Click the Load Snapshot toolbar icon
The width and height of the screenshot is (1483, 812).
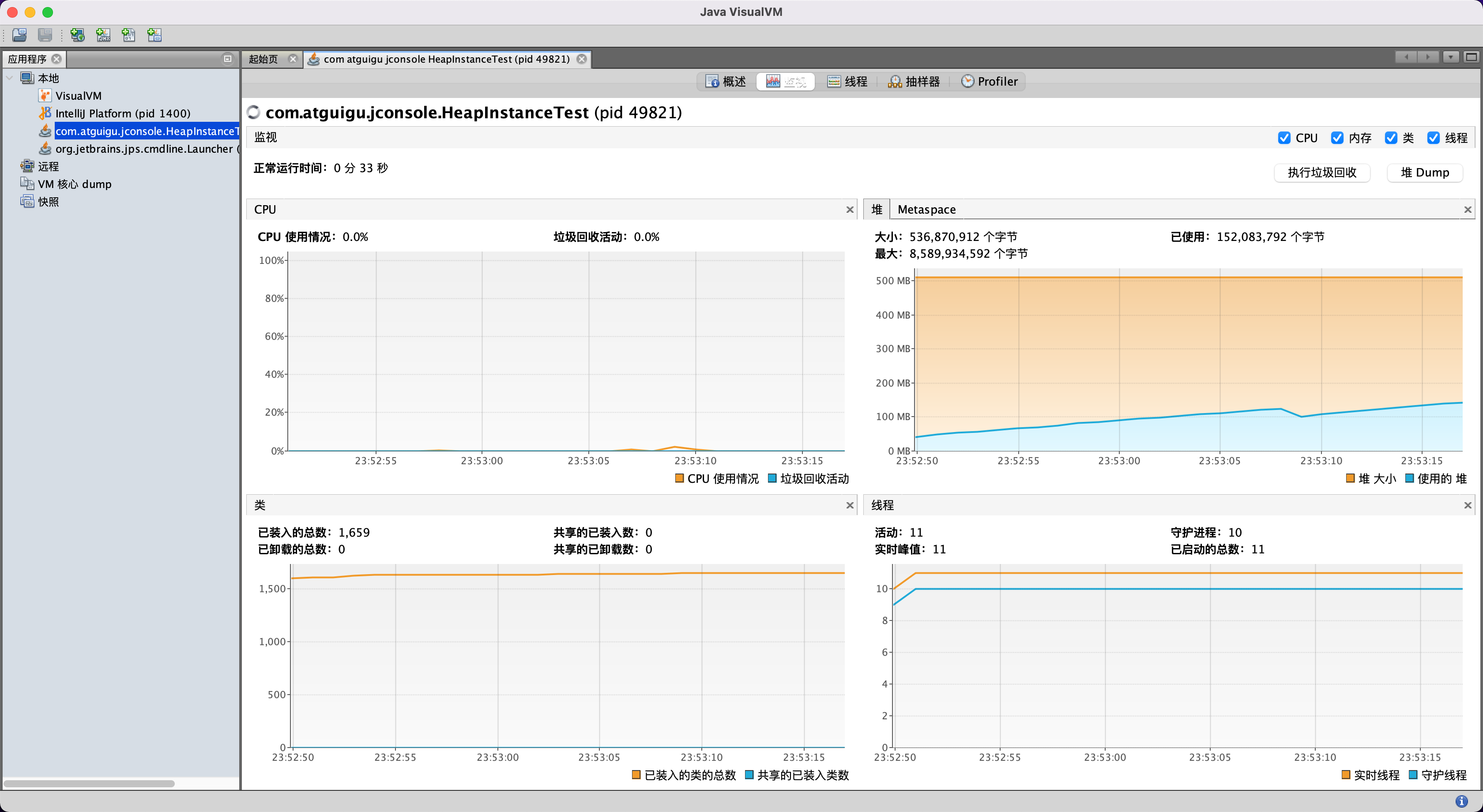tap(19, 35)
